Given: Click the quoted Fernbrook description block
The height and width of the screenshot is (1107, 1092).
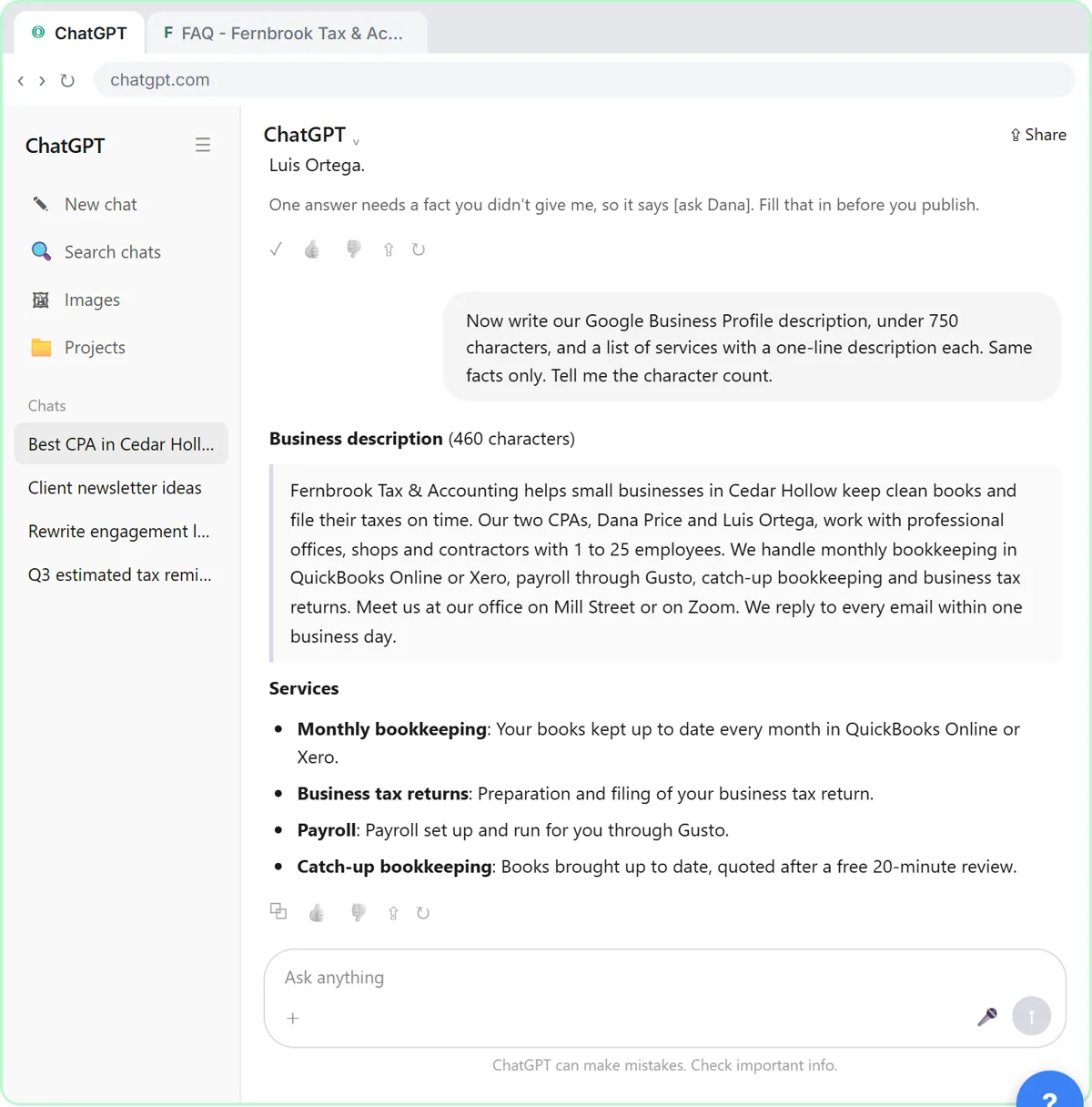Looking at the screenshot, I should 666,564.
